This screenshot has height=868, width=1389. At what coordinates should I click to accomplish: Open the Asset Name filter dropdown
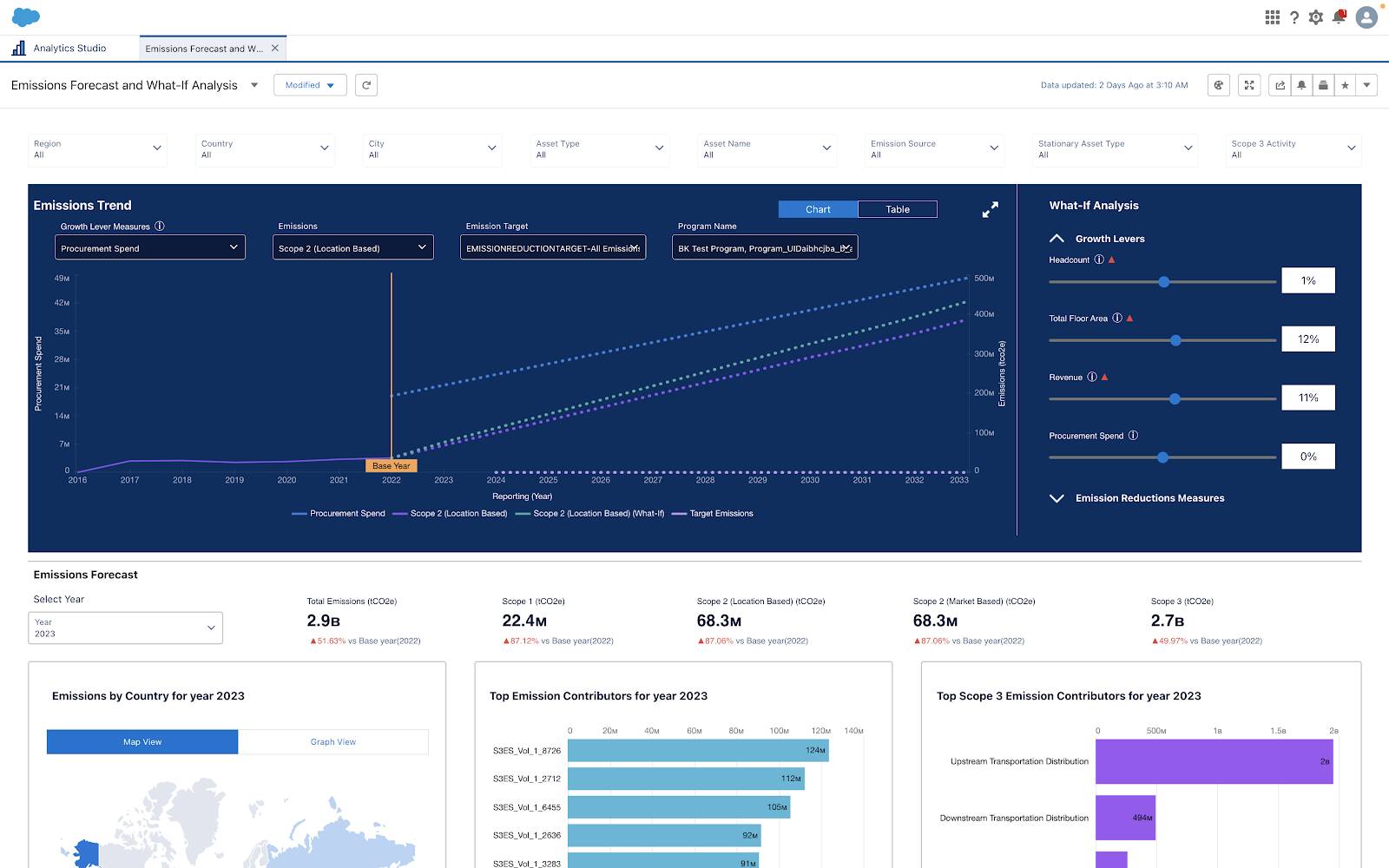[767, 149]
